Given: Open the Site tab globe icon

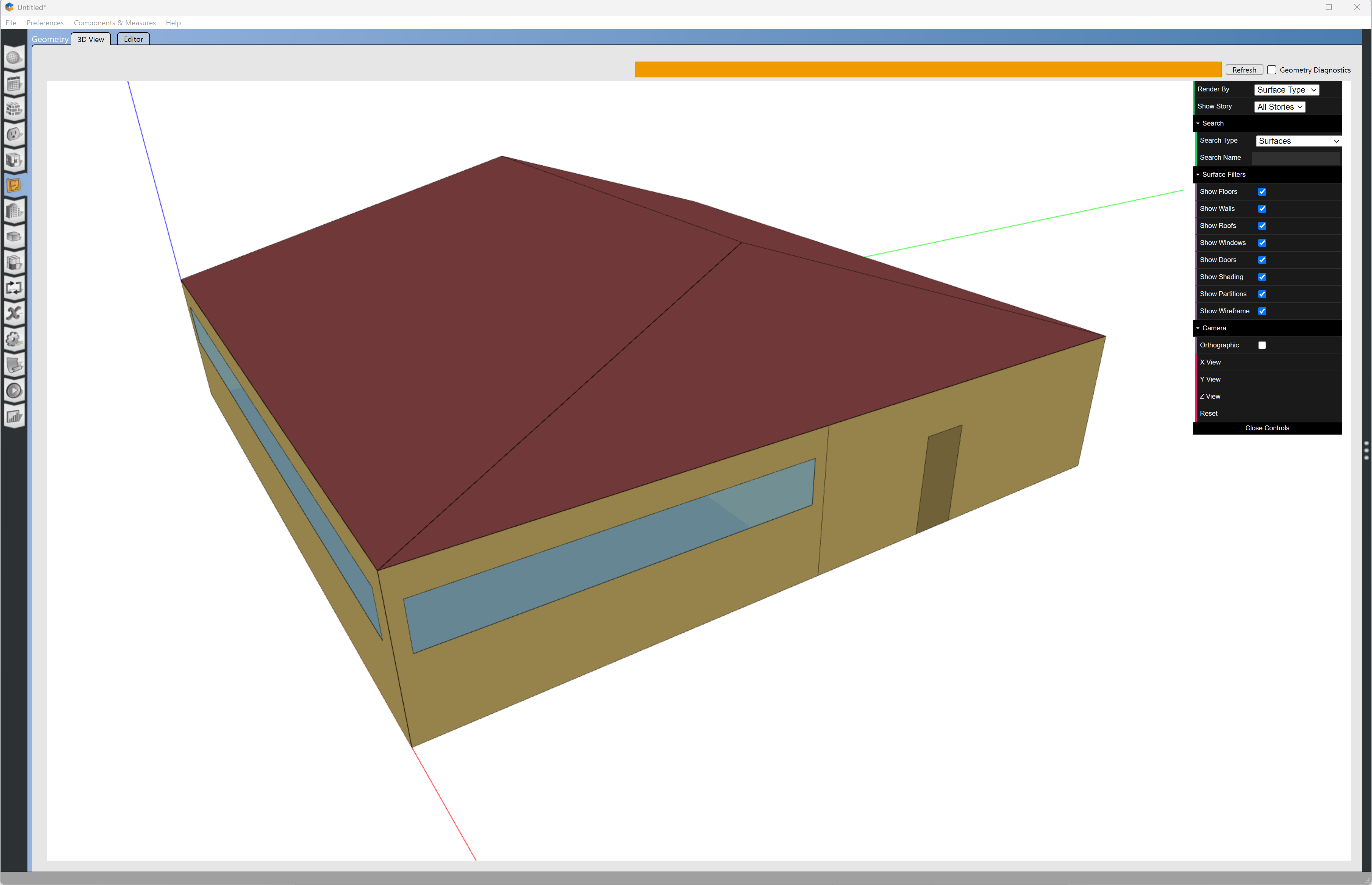Looking at the screenshot, I should click(x=14, y=58).
